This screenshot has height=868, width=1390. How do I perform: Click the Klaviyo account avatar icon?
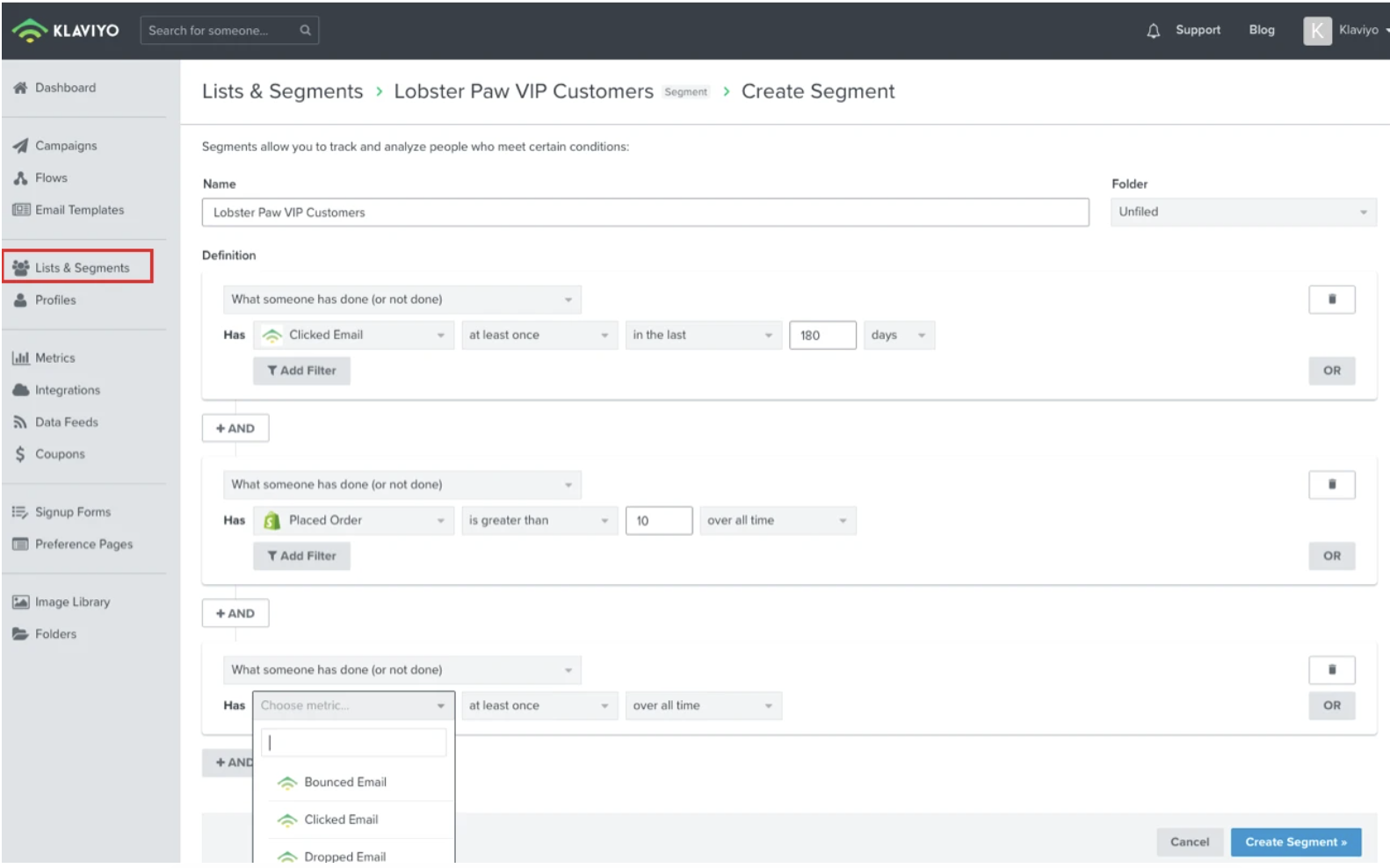tap(1316, 31)
